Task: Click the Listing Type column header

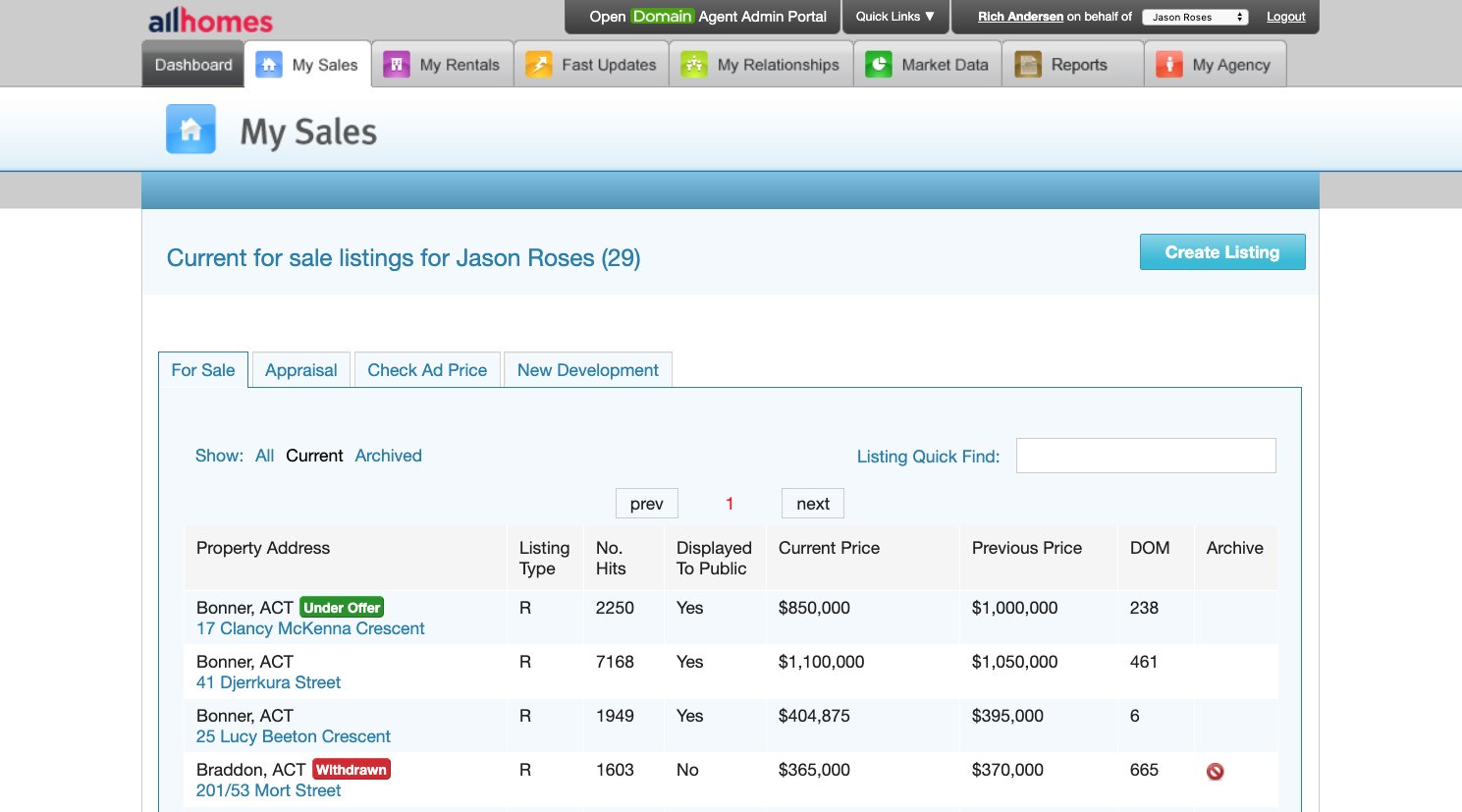Action: coord(544,558)
